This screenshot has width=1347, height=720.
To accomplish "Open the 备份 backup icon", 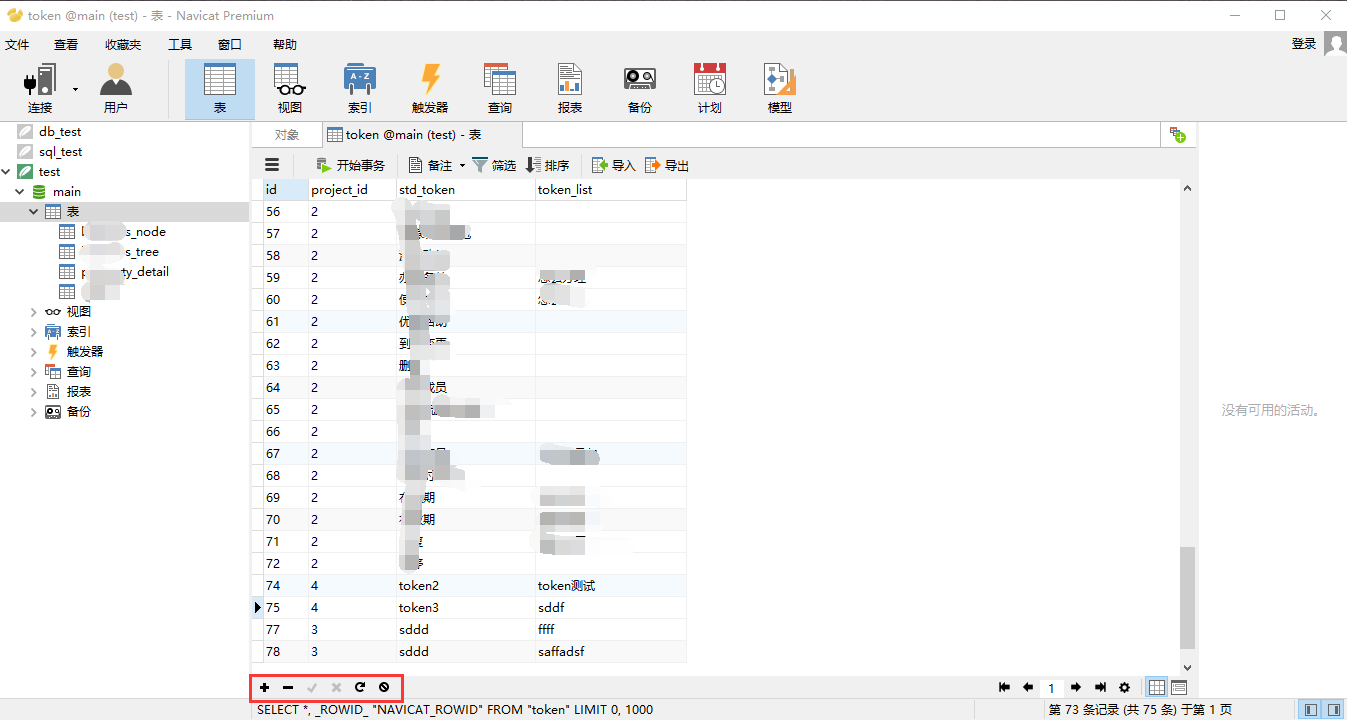I will tap(639, 86).
